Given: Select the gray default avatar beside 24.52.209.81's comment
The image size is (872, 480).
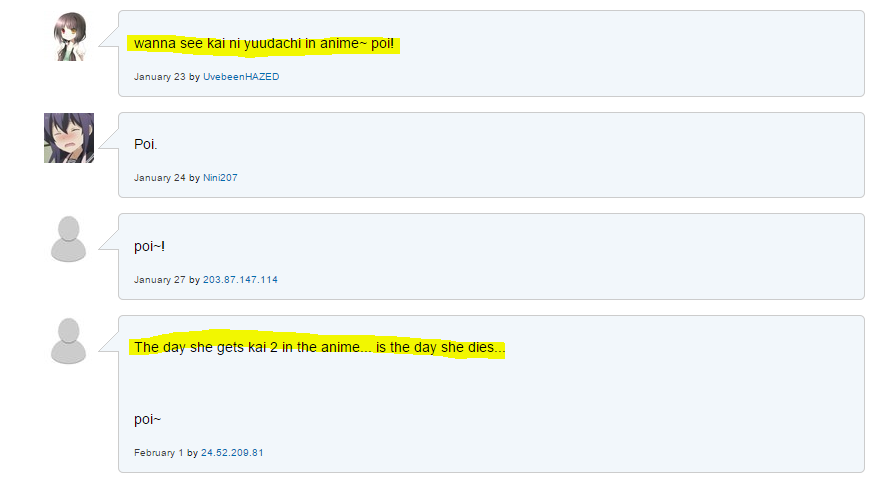Looking at the screenshot, I should point(68,341).
